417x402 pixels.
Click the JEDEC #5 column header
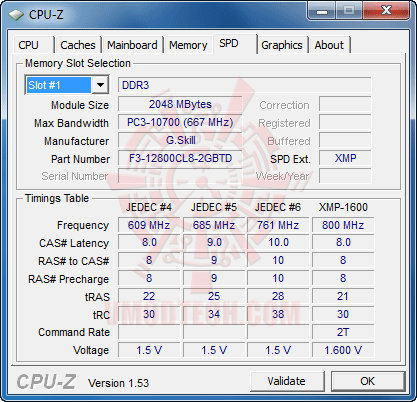pos(214,207)
